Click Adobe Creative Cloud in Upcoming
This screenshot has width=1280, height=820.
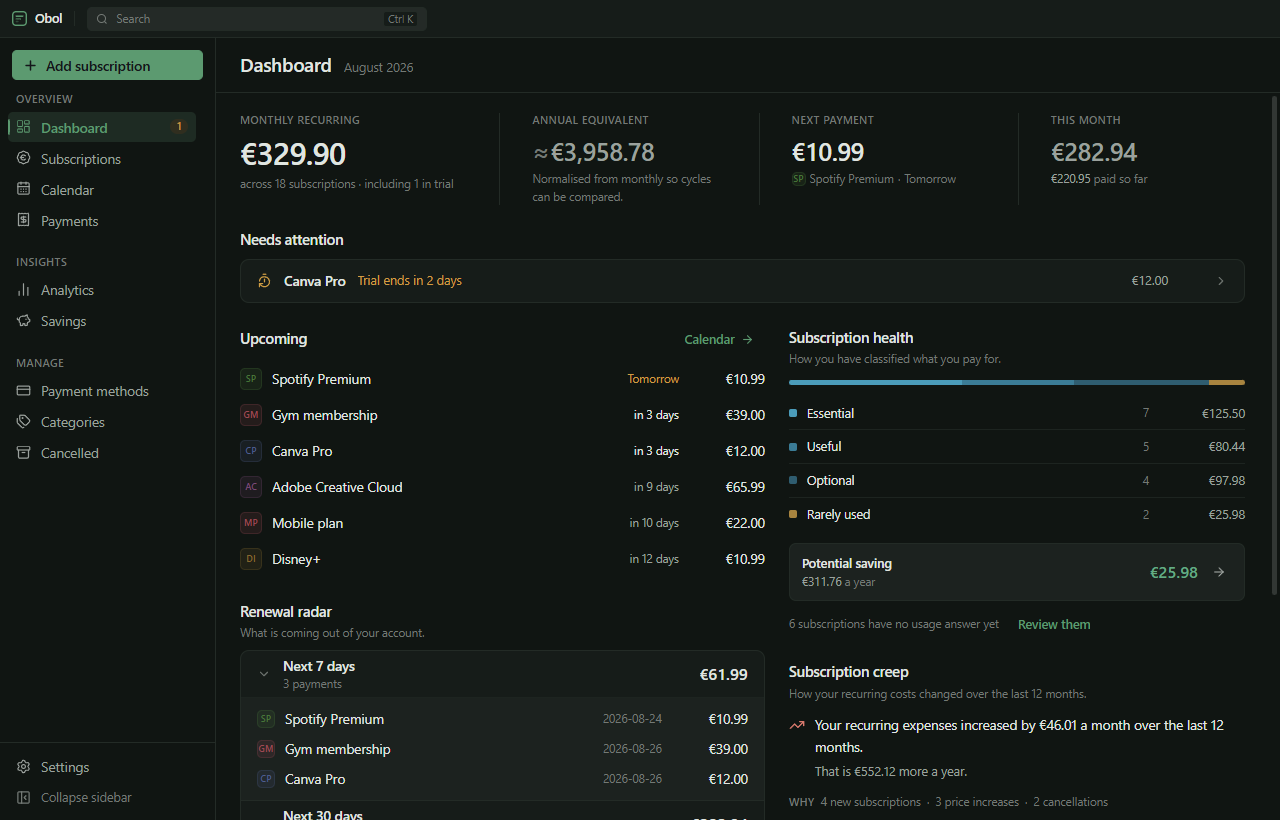(502, 487)
